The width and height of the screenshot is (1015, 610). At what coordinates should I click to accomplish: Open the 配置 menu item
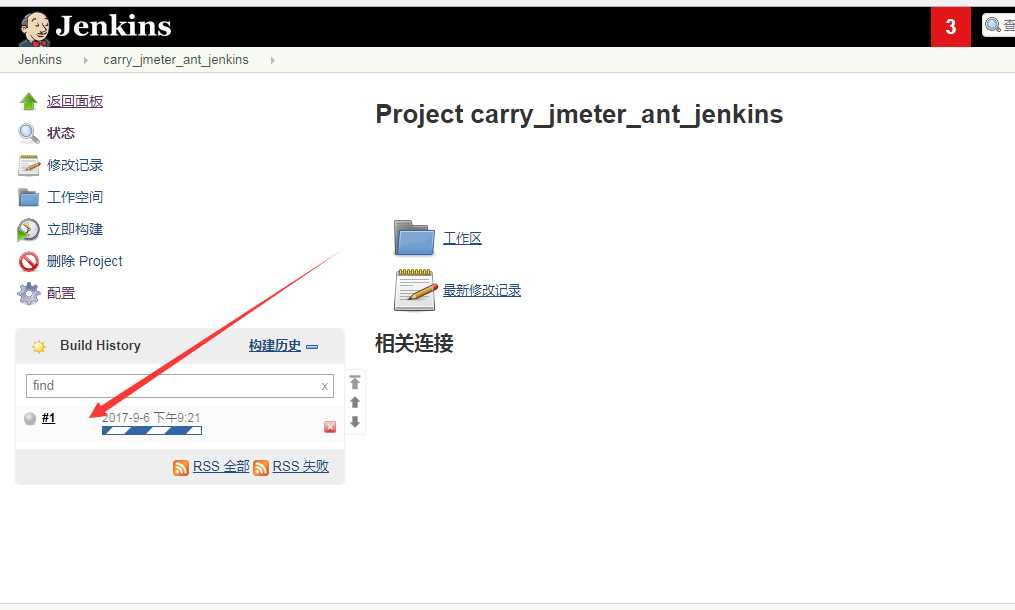61,293
